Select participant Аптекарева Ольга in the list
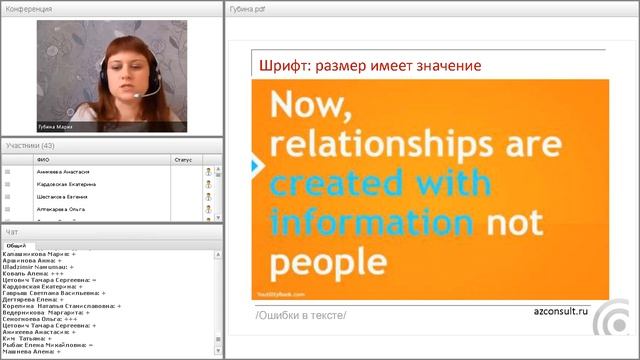 (61, 209)
